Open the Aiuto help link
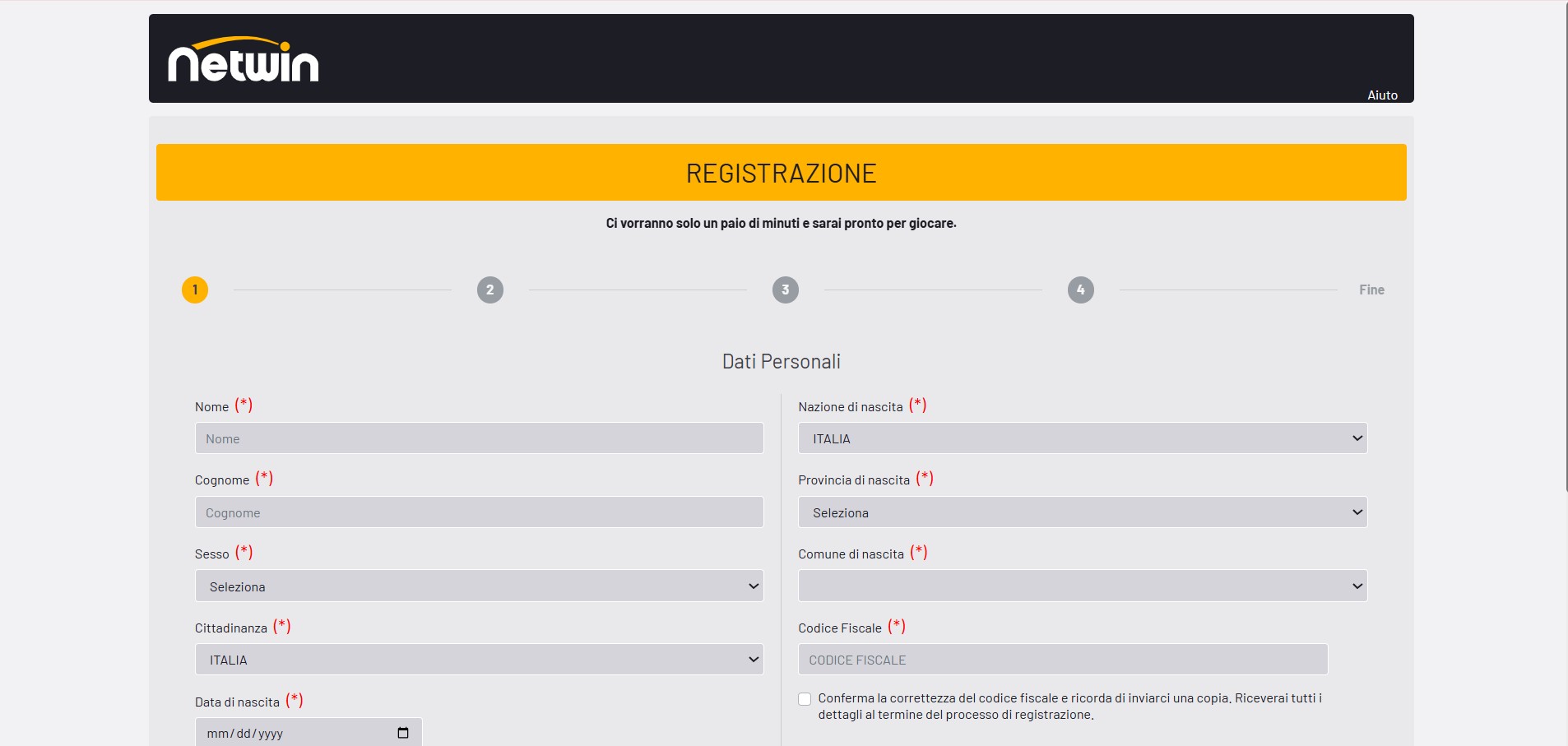The image size is (1568, 746). 1382,95
